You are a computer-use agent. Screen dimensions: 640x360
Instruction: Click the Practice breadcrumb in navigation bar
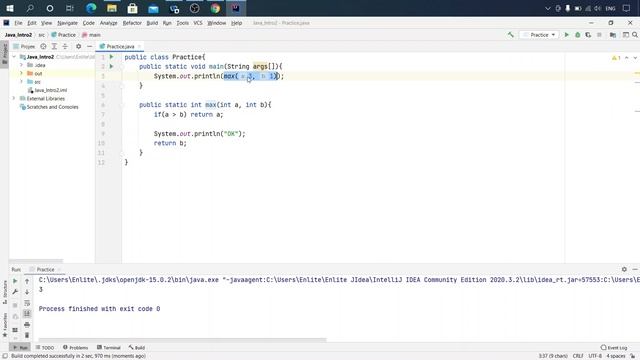(x=63, y=35)
